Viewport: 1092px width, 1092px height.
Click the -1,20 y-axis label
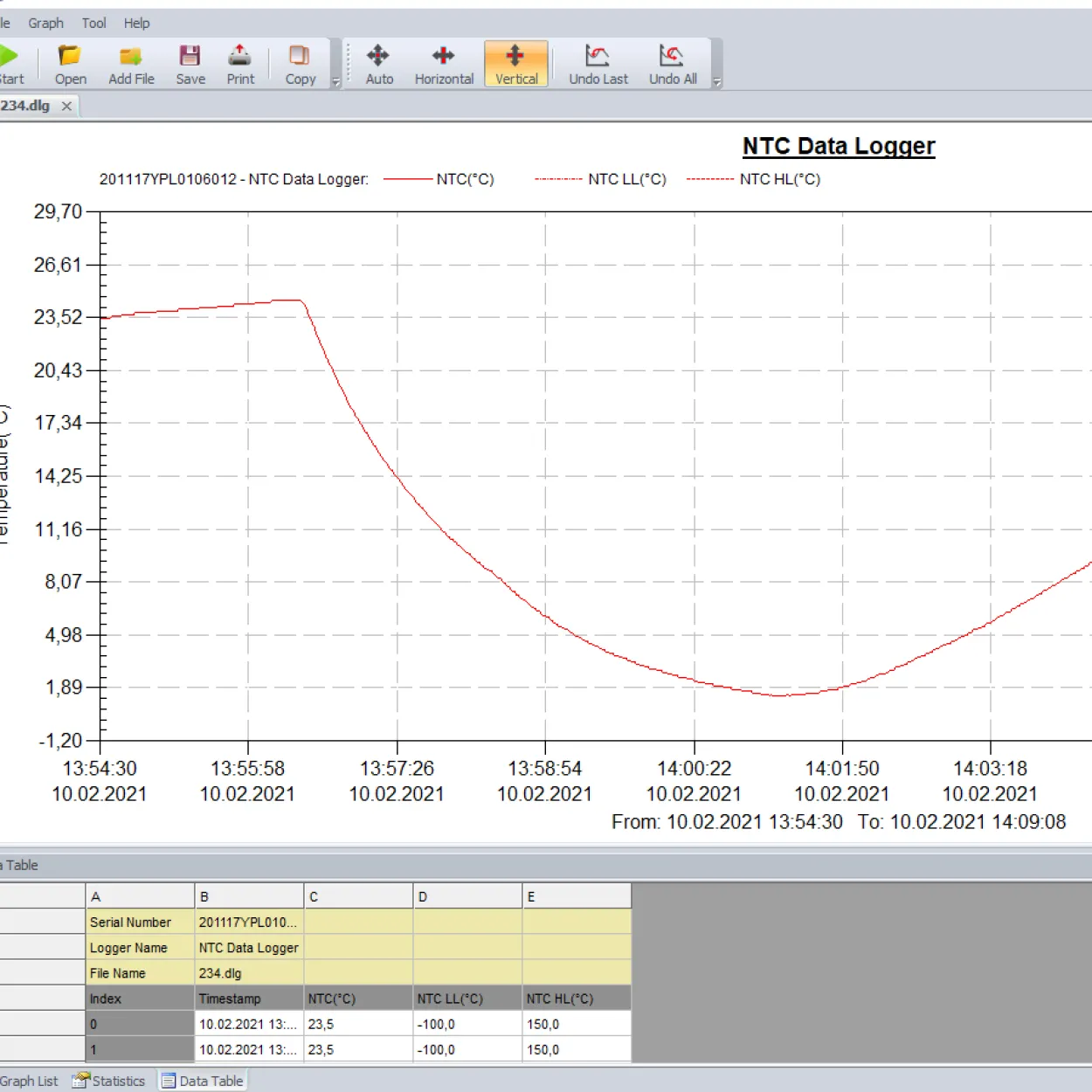[x=59, y=741]
